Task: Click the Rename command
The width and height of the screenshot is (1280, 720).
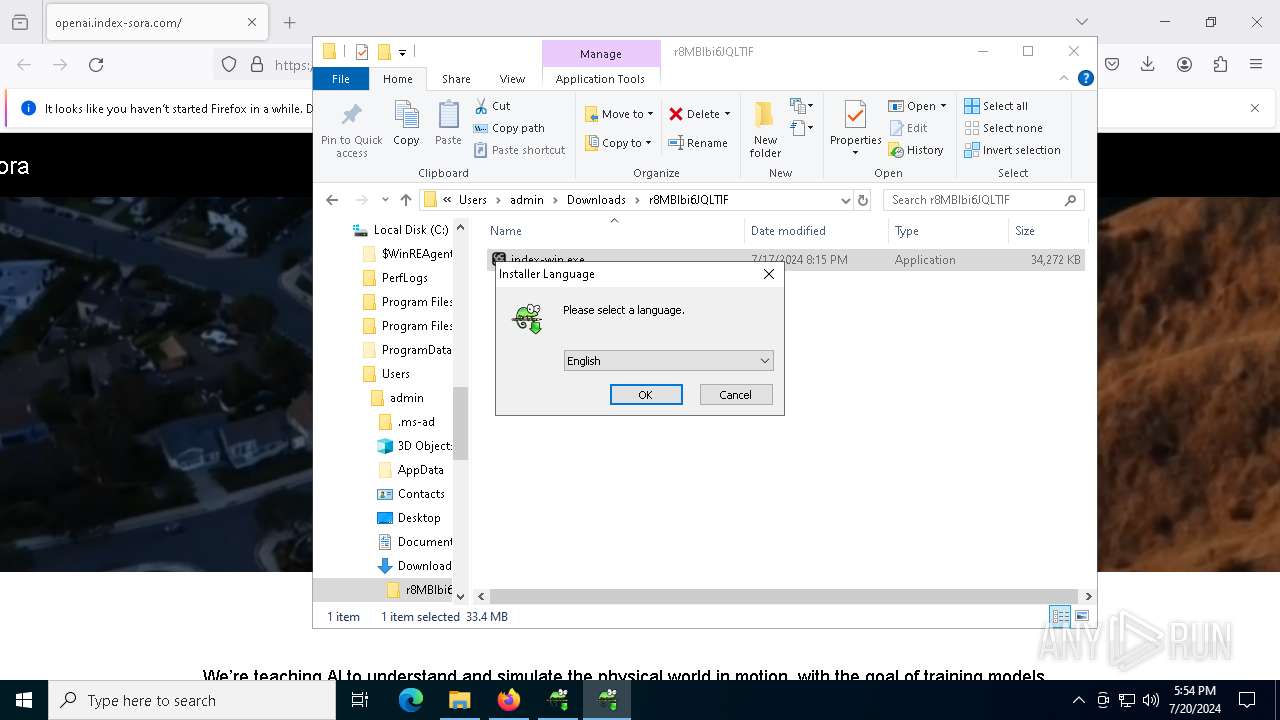Action: (698, 143)
